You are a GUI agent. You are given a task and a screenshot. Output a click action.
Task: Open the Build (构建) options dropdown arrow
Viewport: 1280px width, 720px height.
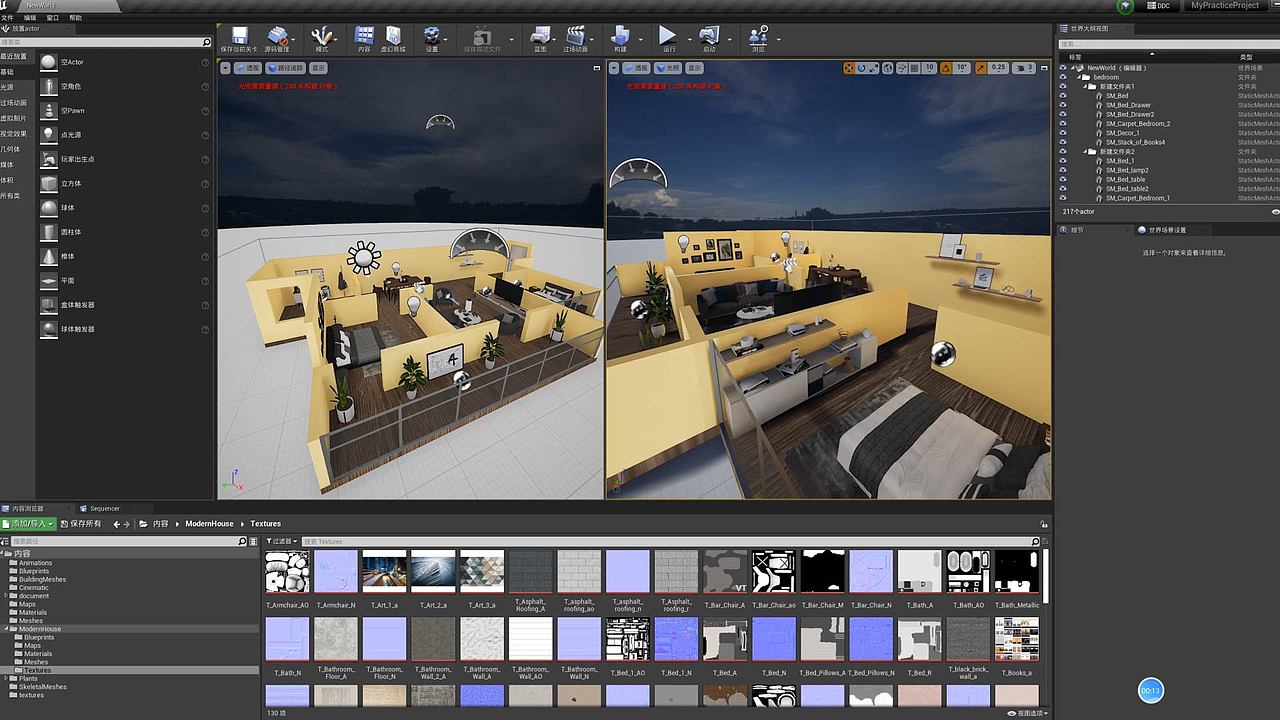(x=643, y=40)
